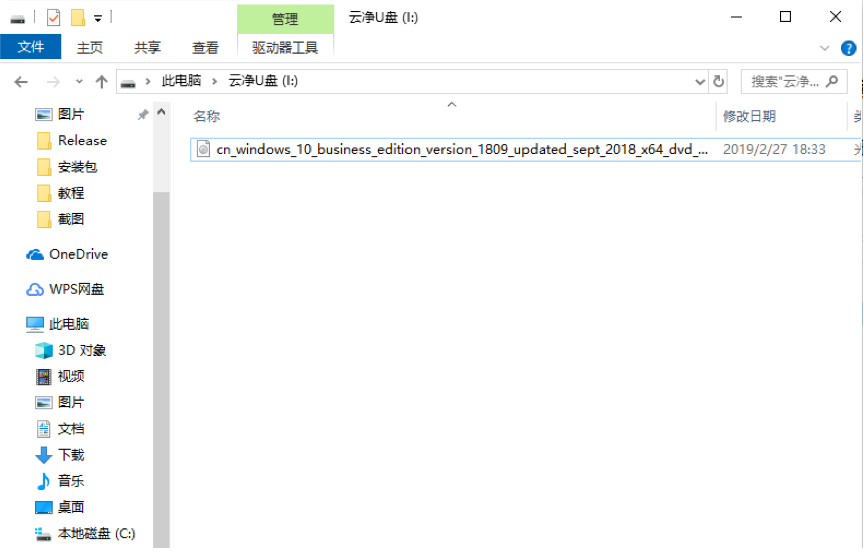Select the OneDrive cloud icon
Viewport: 864px width, 553px height.
(36, 255)
